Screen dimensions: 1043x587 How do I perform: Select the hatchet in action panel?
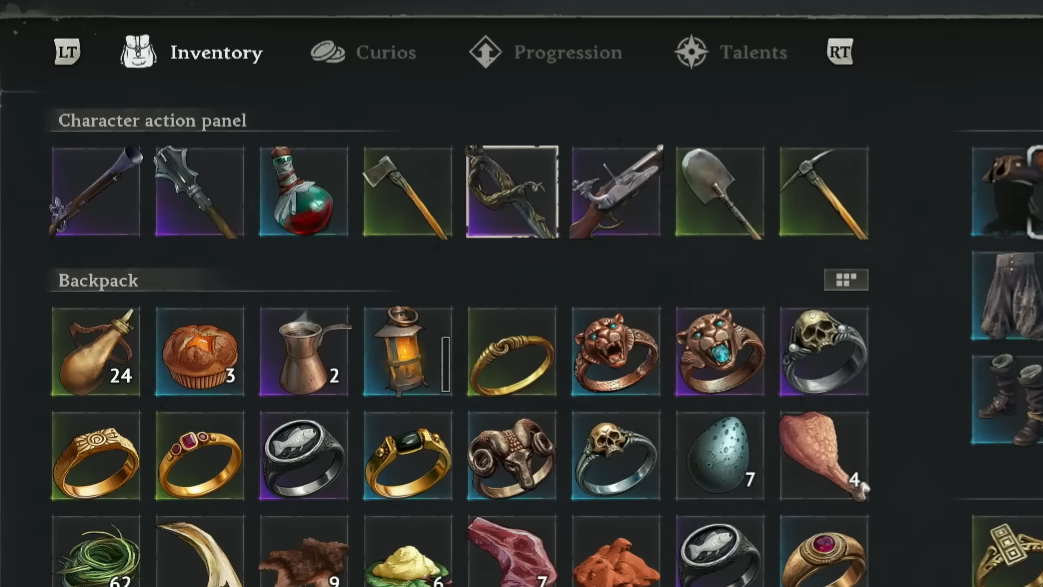point(408,192)
